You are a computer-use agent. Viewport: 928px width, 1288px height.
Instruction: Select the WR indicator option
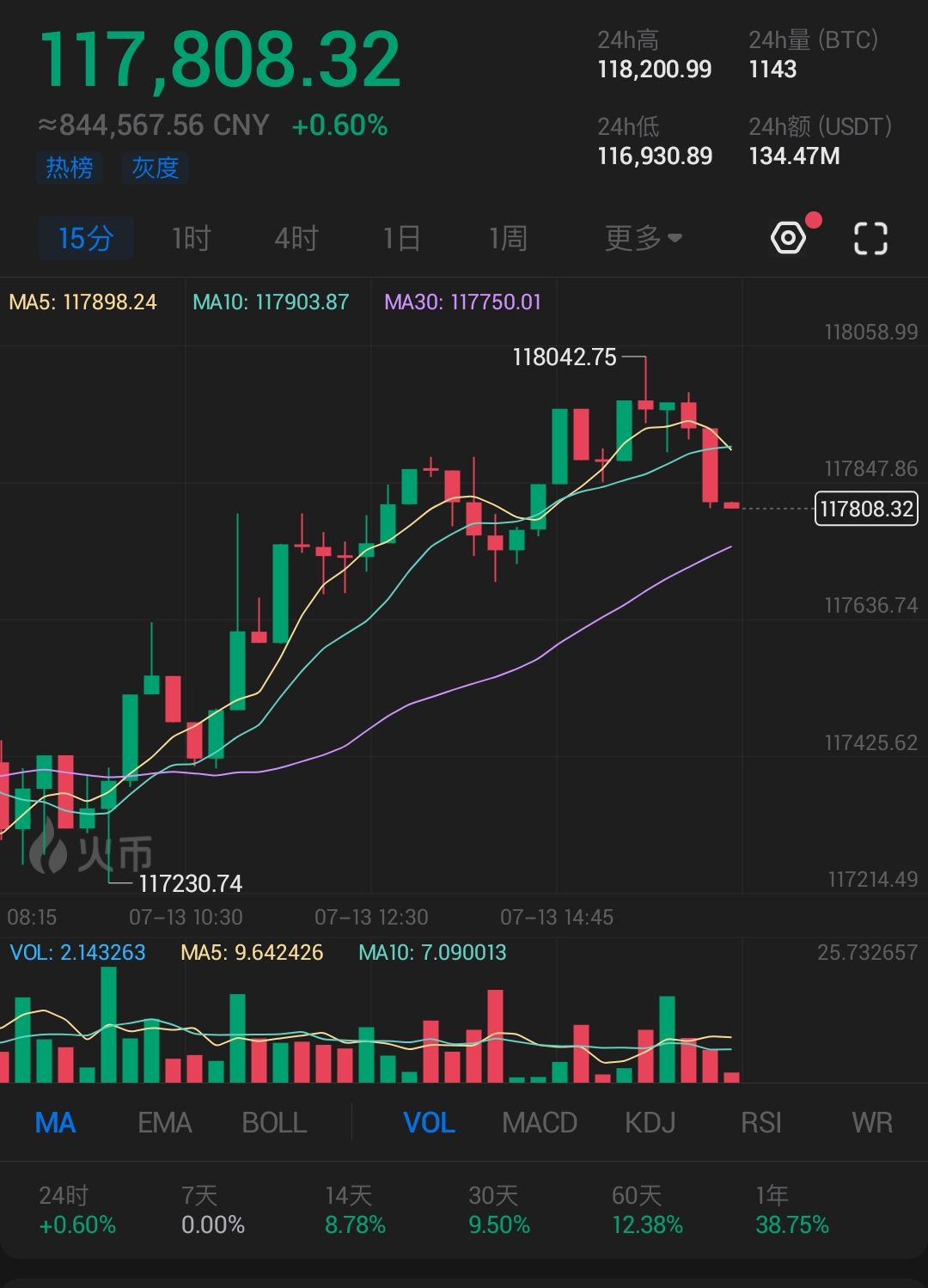coord(873,1122)
